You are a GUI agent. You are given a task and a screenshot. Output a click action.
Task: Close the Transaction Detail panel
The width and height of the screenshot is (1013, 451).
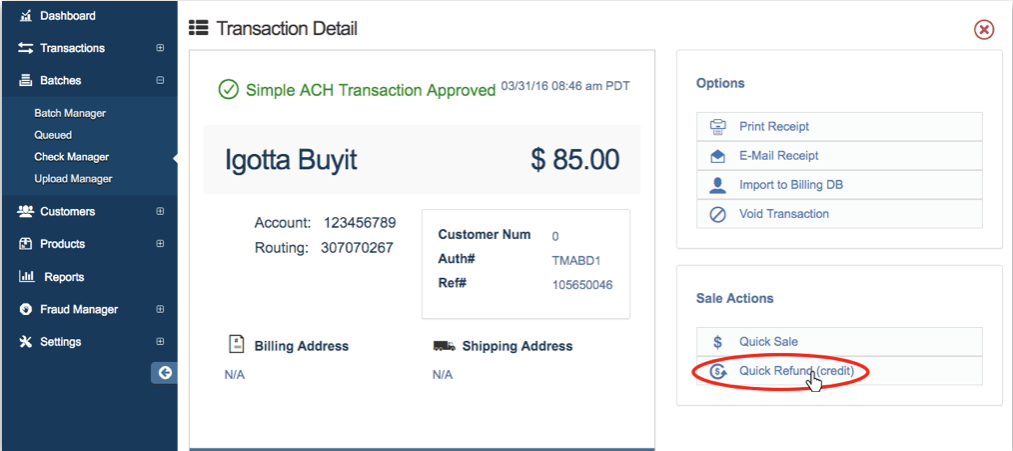coord(984,29)
